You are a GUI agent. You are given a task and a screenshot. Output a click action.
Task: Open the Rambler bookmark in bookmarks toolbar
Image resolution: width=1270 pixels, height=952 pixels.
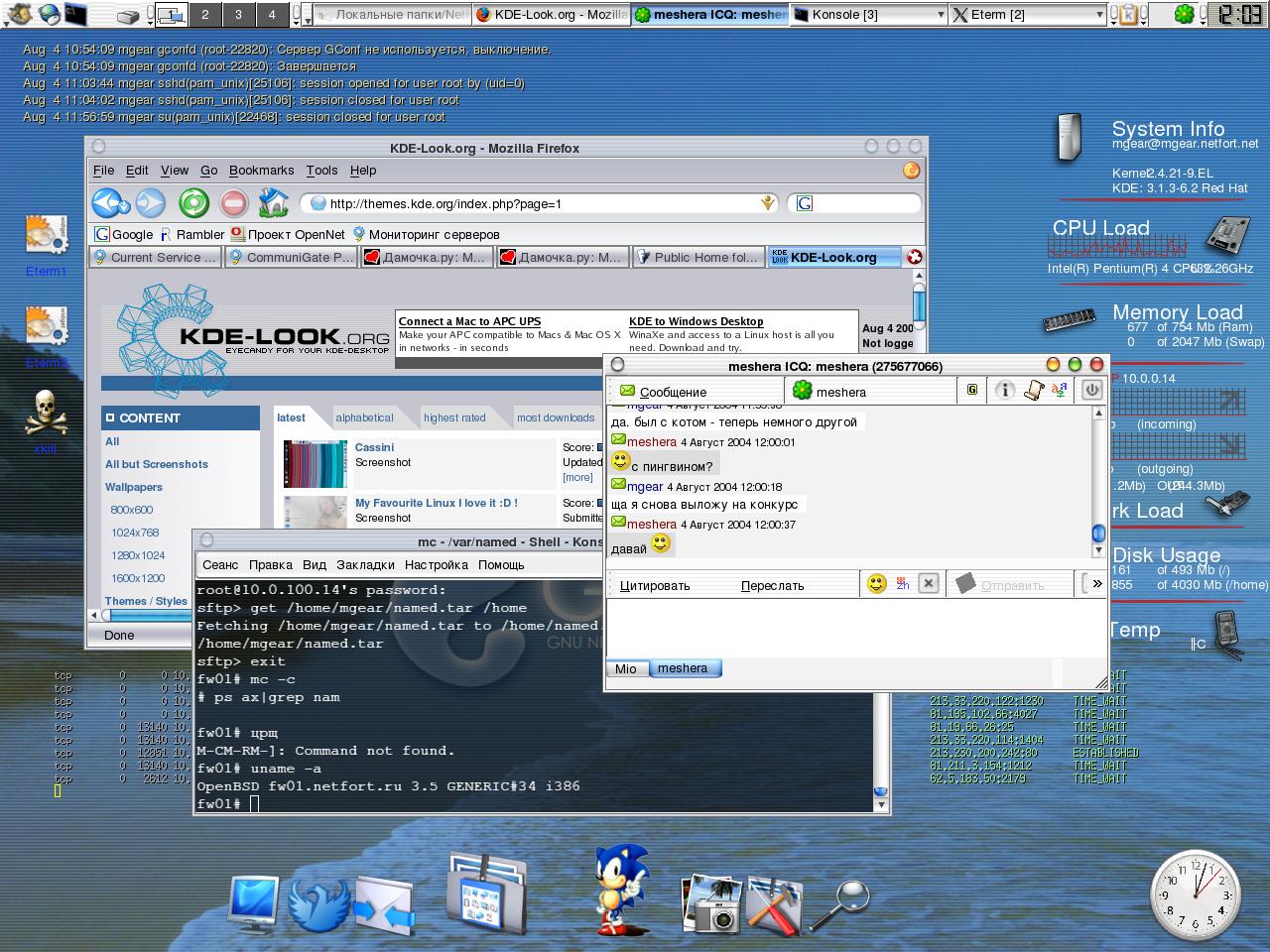[x=191, y=235]
